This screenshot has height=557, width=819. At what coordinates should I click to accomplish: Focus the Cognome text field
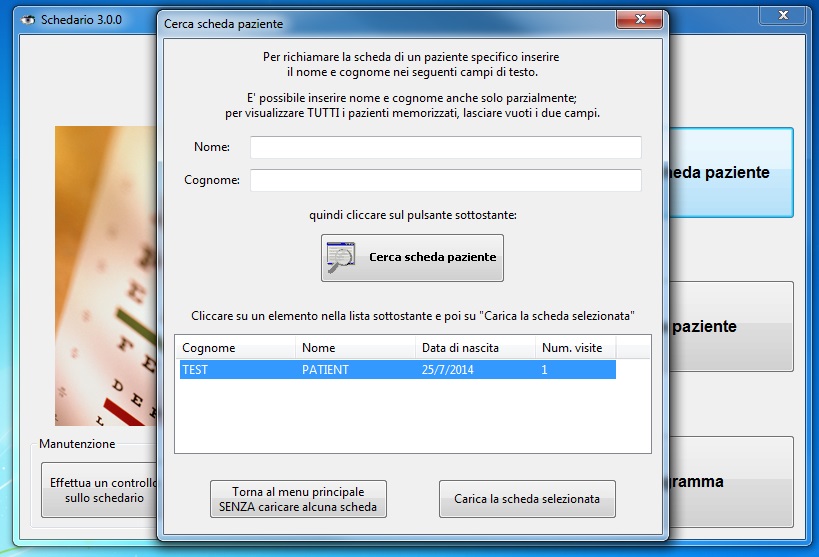[445, 181]
